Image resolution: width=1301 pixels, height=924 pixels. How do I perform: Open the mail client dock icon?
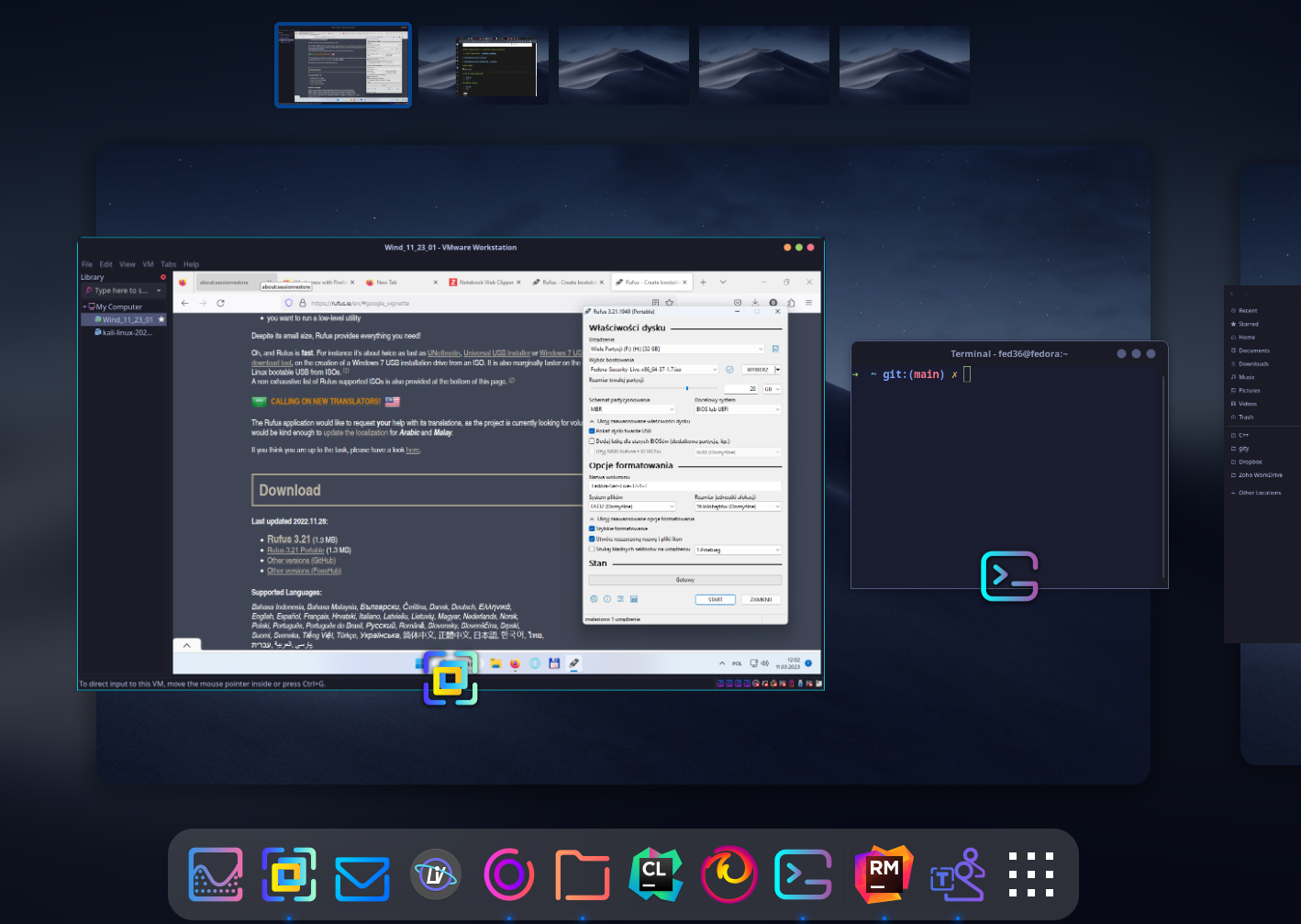[362, 878]
